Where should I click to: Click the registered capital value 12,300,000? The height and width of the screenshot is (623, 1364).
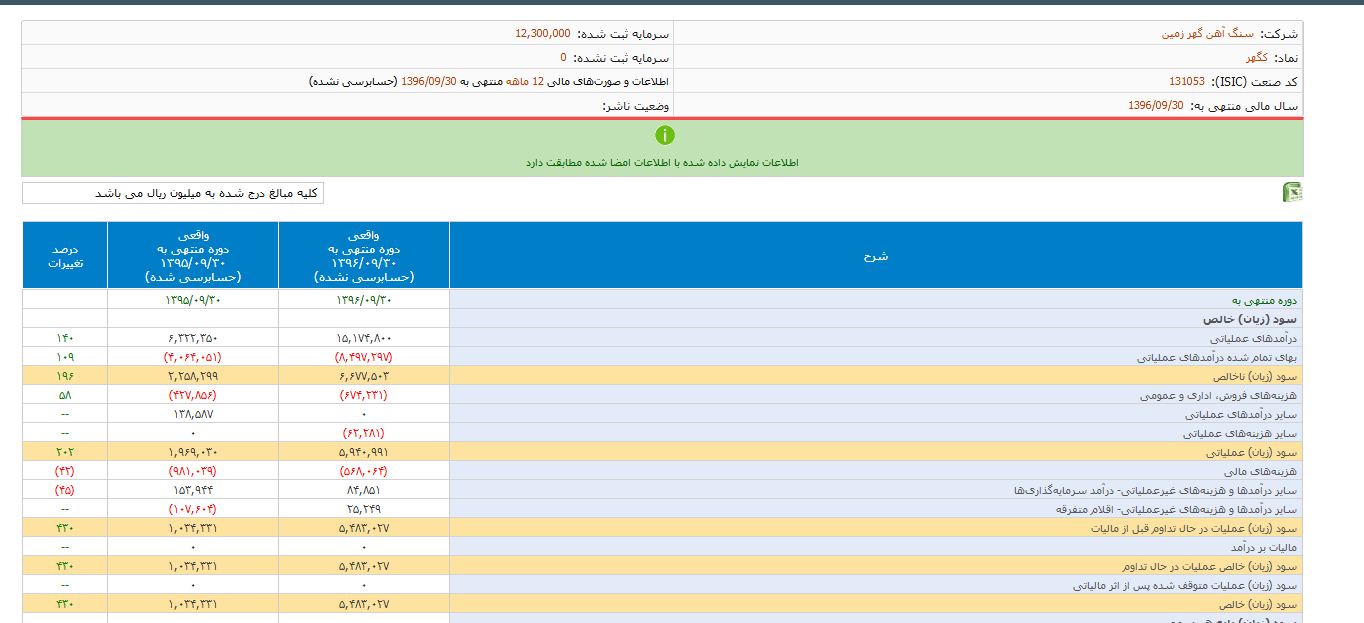click(543, 33)
